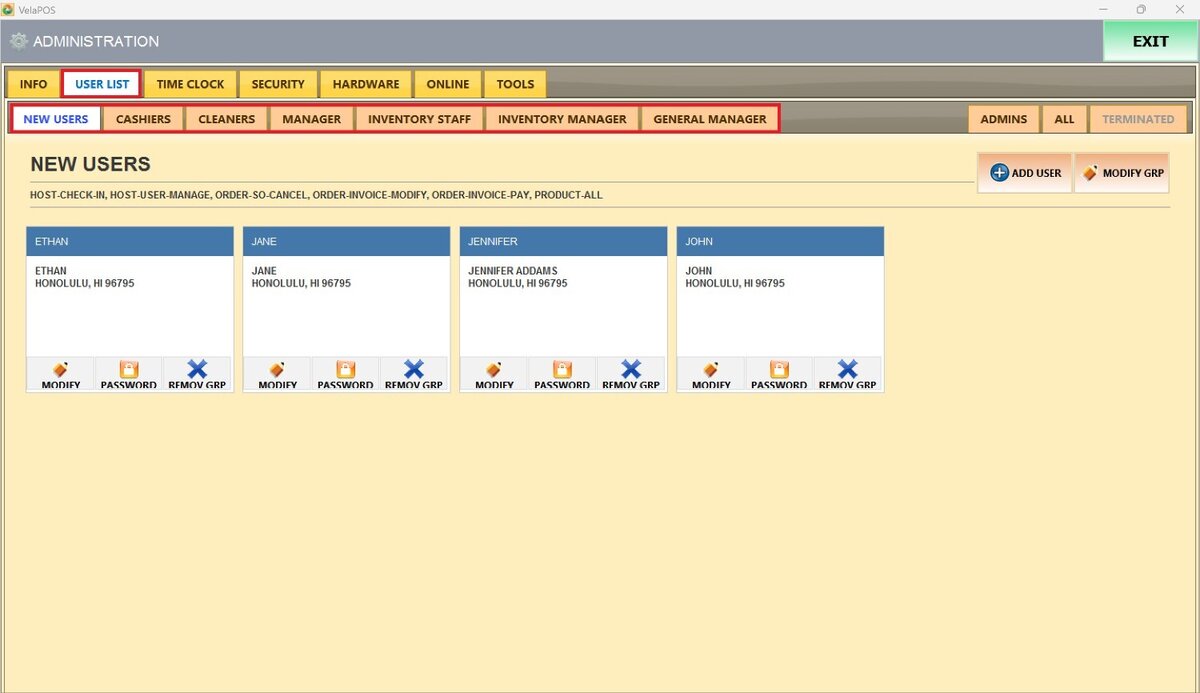Click Ethan's Password lock icon
1200x693 pixels.
pyautogui.click(x=129, y=369)
